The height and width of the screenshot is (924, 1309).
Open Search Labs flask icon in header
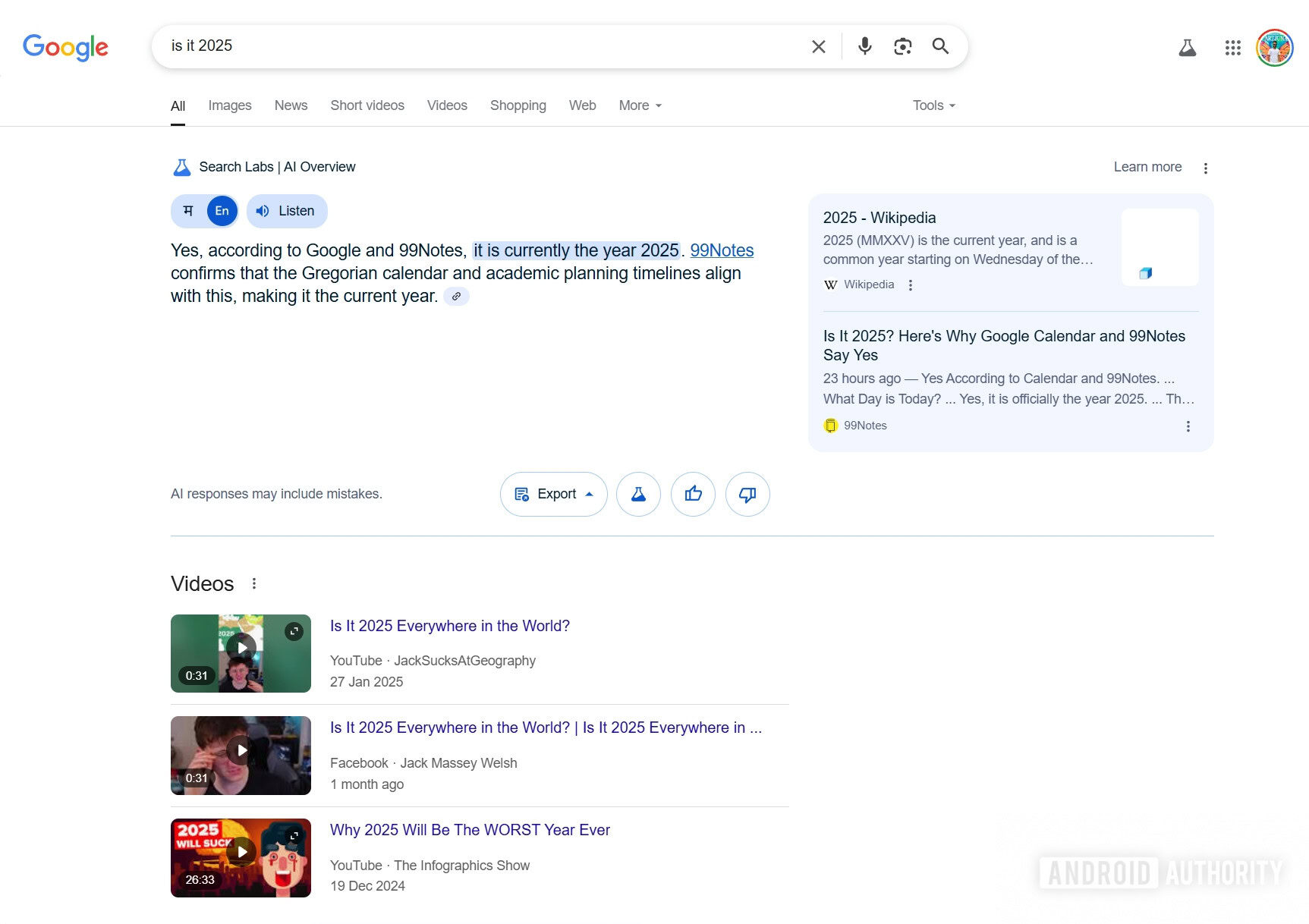point(1187,48)
